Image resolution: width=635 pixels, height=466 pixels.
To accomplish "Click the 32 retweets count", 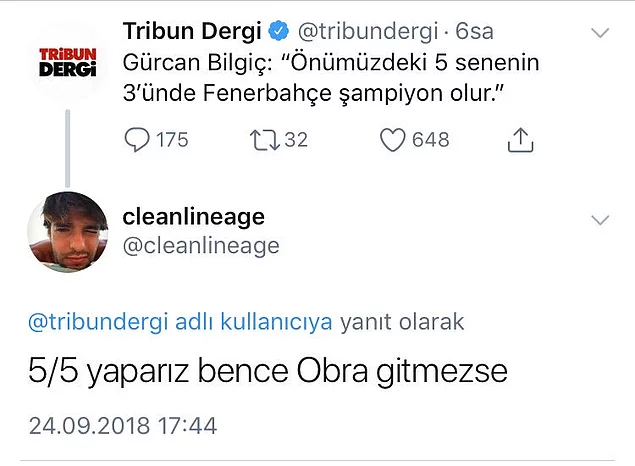I will [x=296, y=140].
